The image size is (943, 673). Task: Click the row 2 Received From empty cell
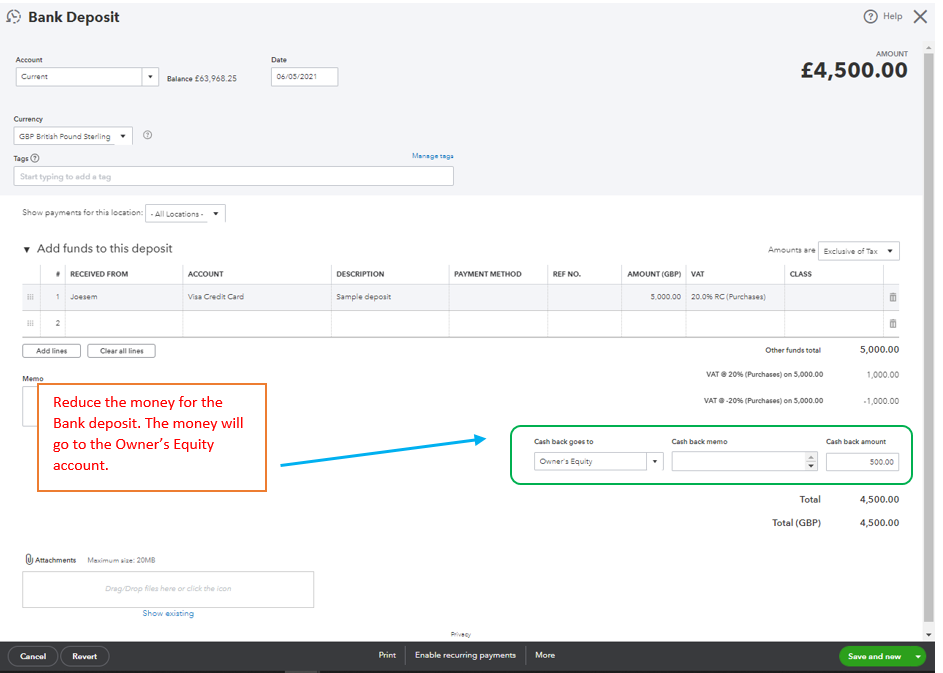[x=123, y=324]
